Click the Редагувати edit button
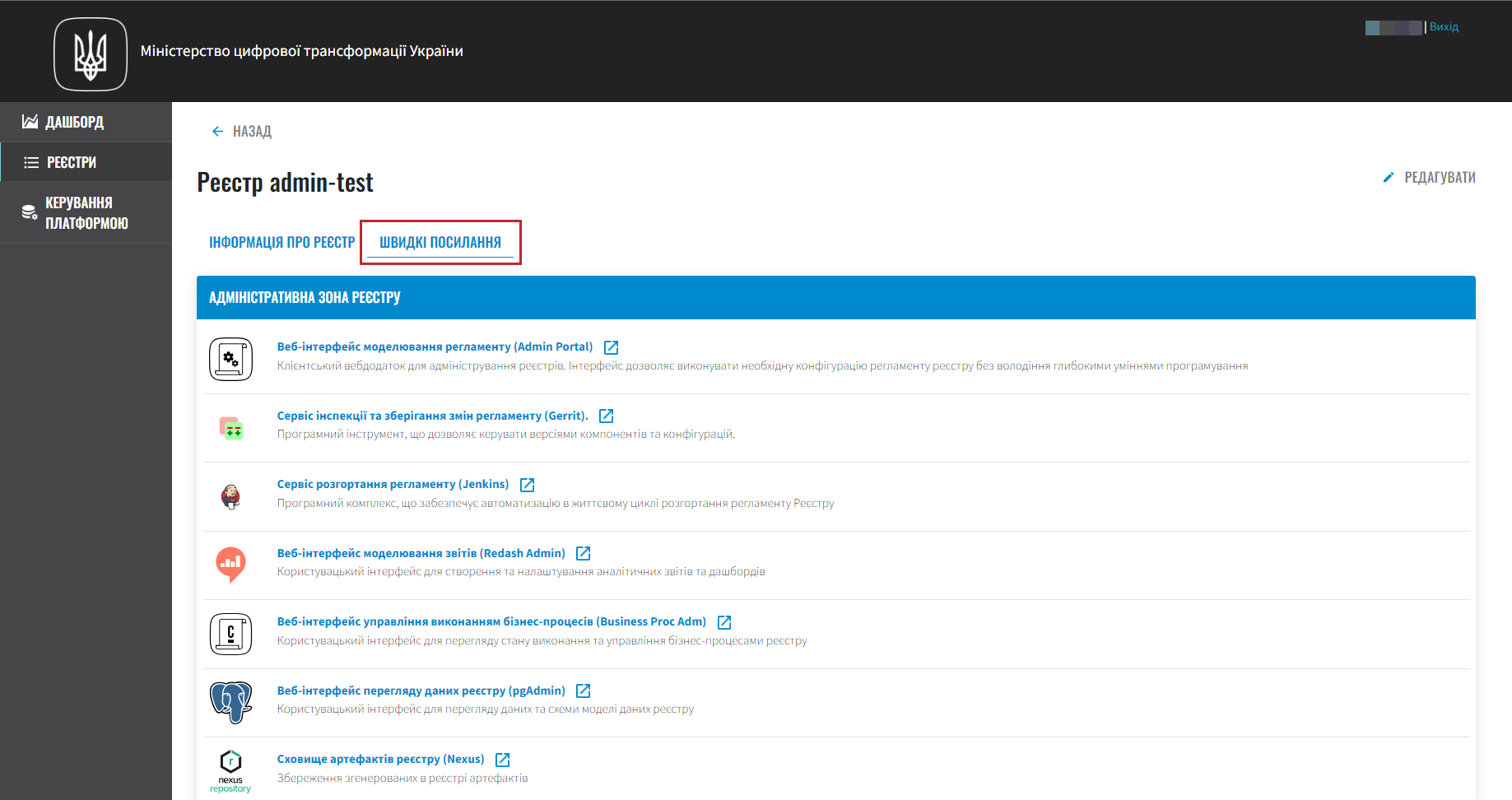 tap(1429, 177)
